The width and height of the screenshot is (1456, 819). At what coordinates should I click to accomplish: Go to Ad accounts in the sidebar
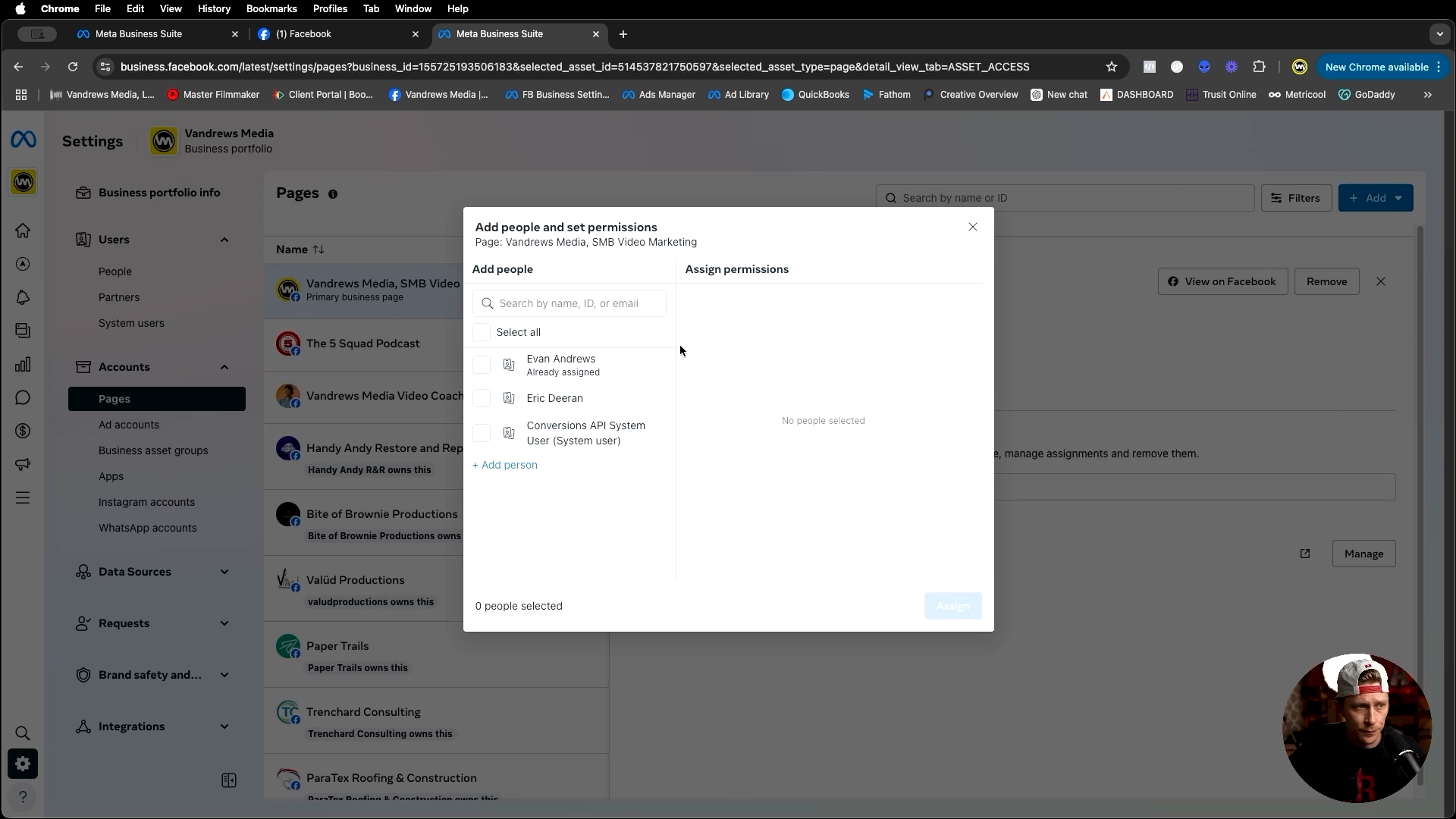tap(129, 425)
